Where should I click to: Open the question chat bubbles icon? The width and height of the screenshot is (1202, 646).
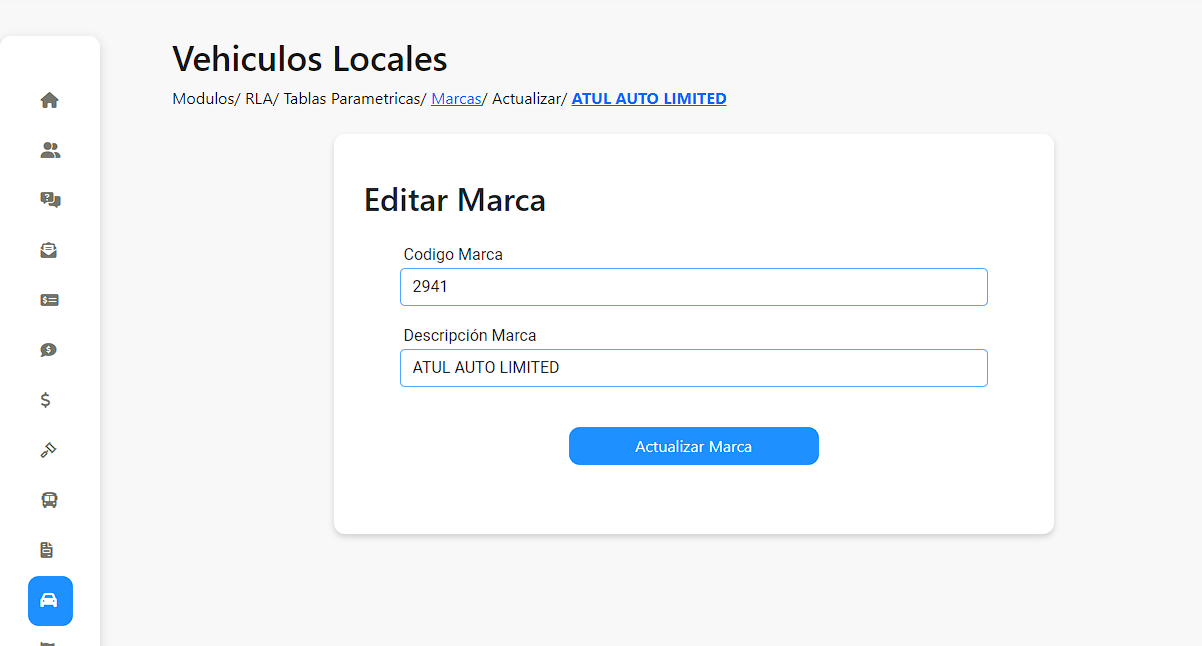[x=50, y=200]
